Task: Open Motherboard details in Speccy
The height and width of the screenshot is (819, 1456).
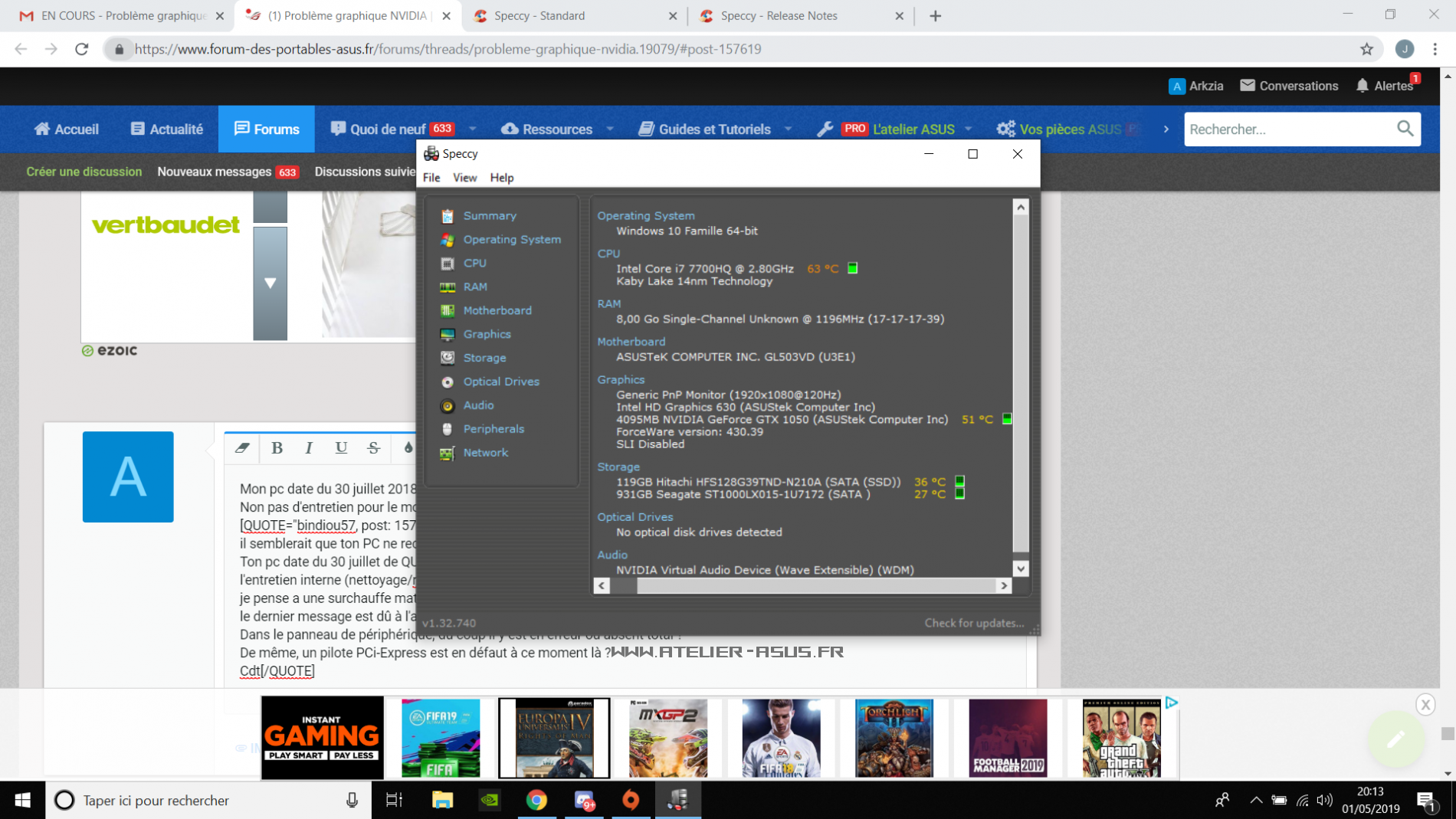Action: 497,310
